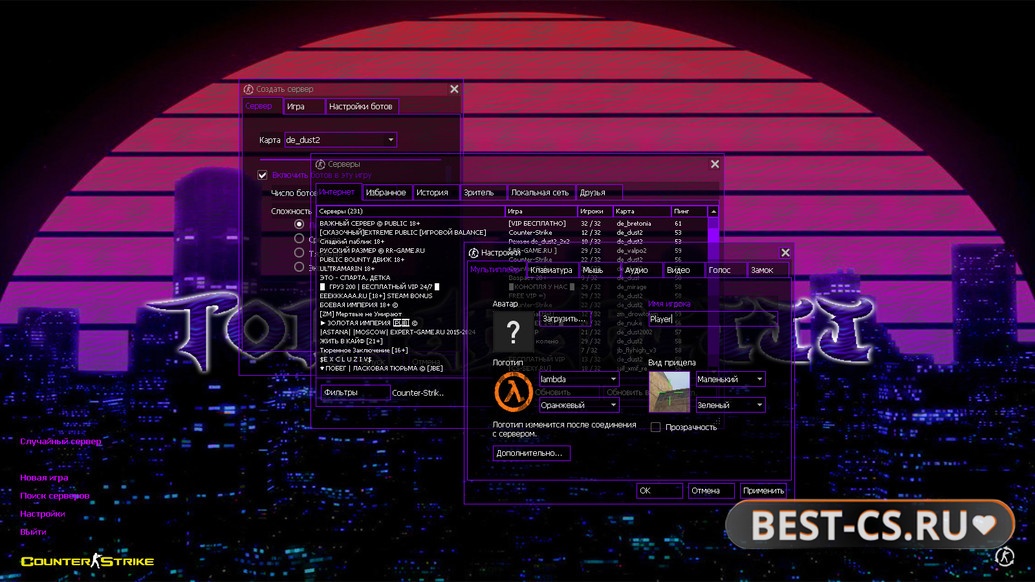Viewport: 1035px width, 582px height.
Task: Select the Локальная сеть tab in Серверы
Action: (539, 193)
